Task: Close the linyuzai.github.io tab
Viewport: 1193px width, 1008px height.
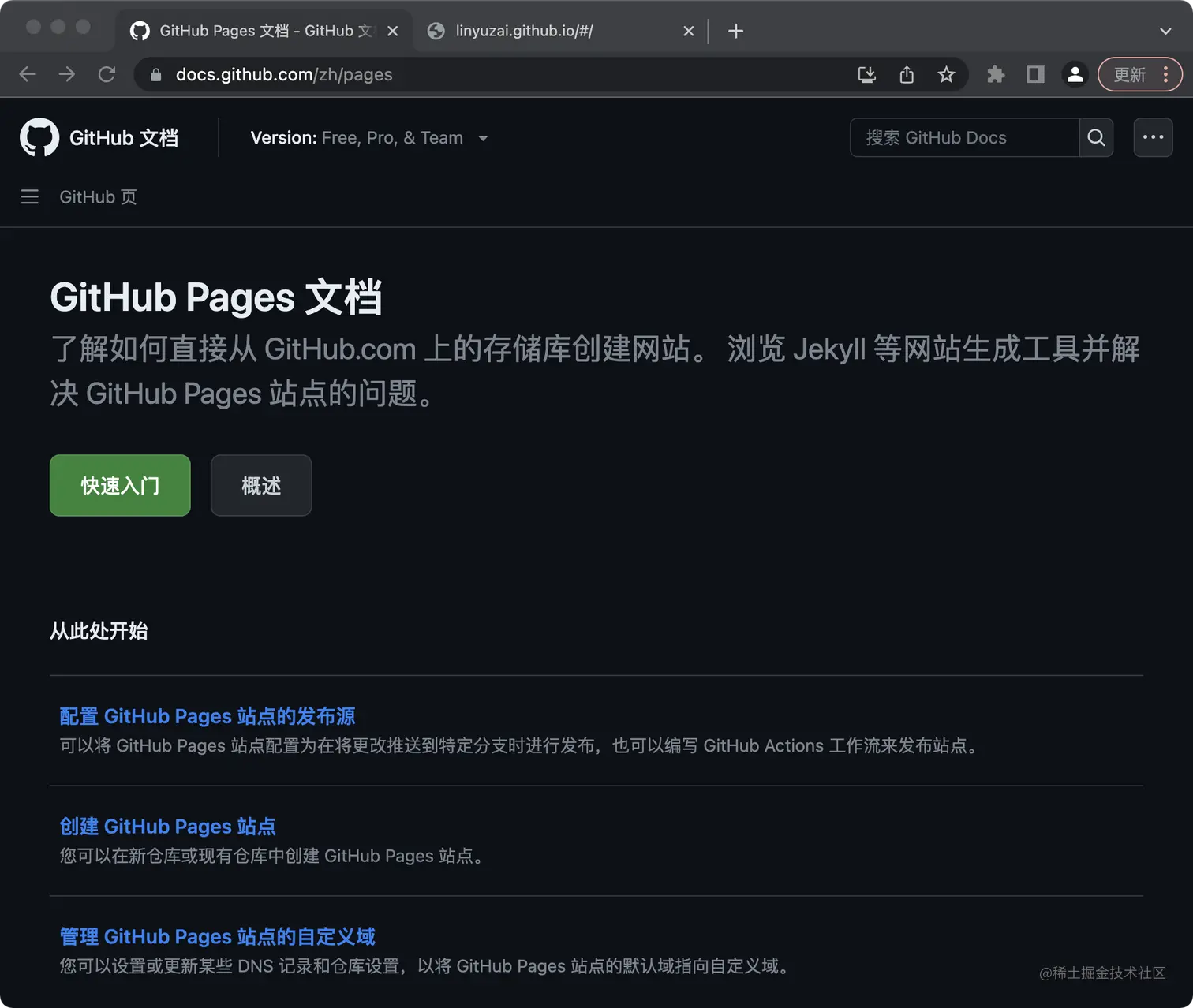Action: click(688, 31)
